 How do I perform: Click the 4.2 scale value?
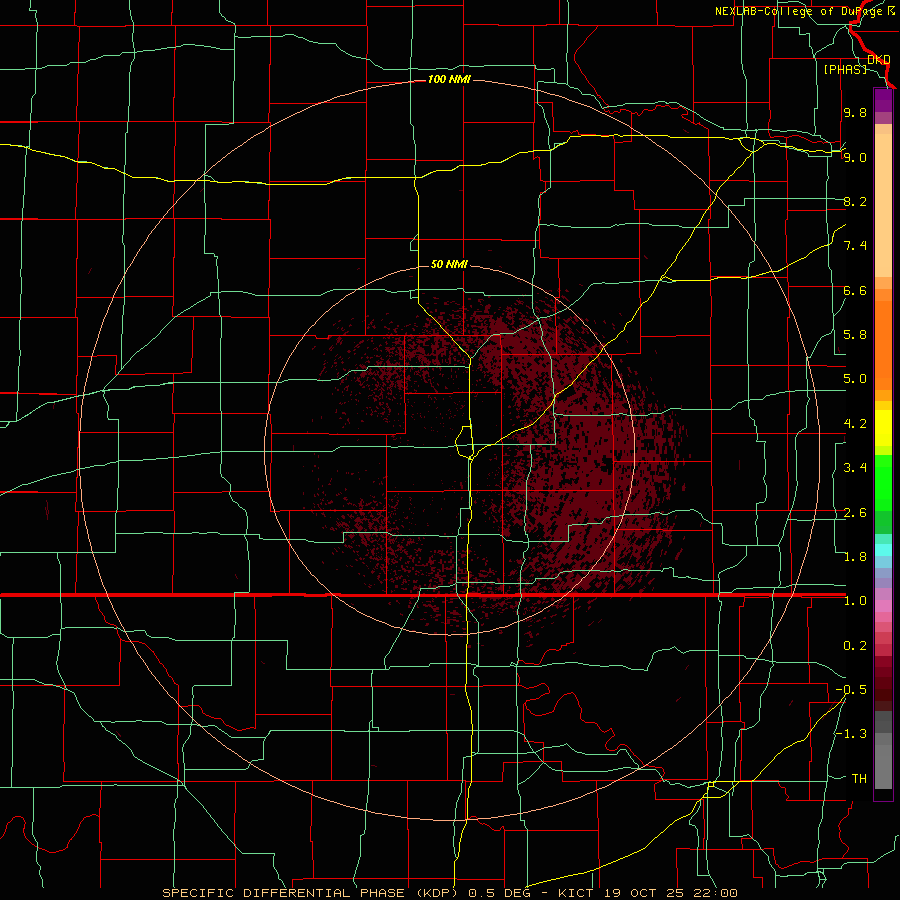pos(855,424)
